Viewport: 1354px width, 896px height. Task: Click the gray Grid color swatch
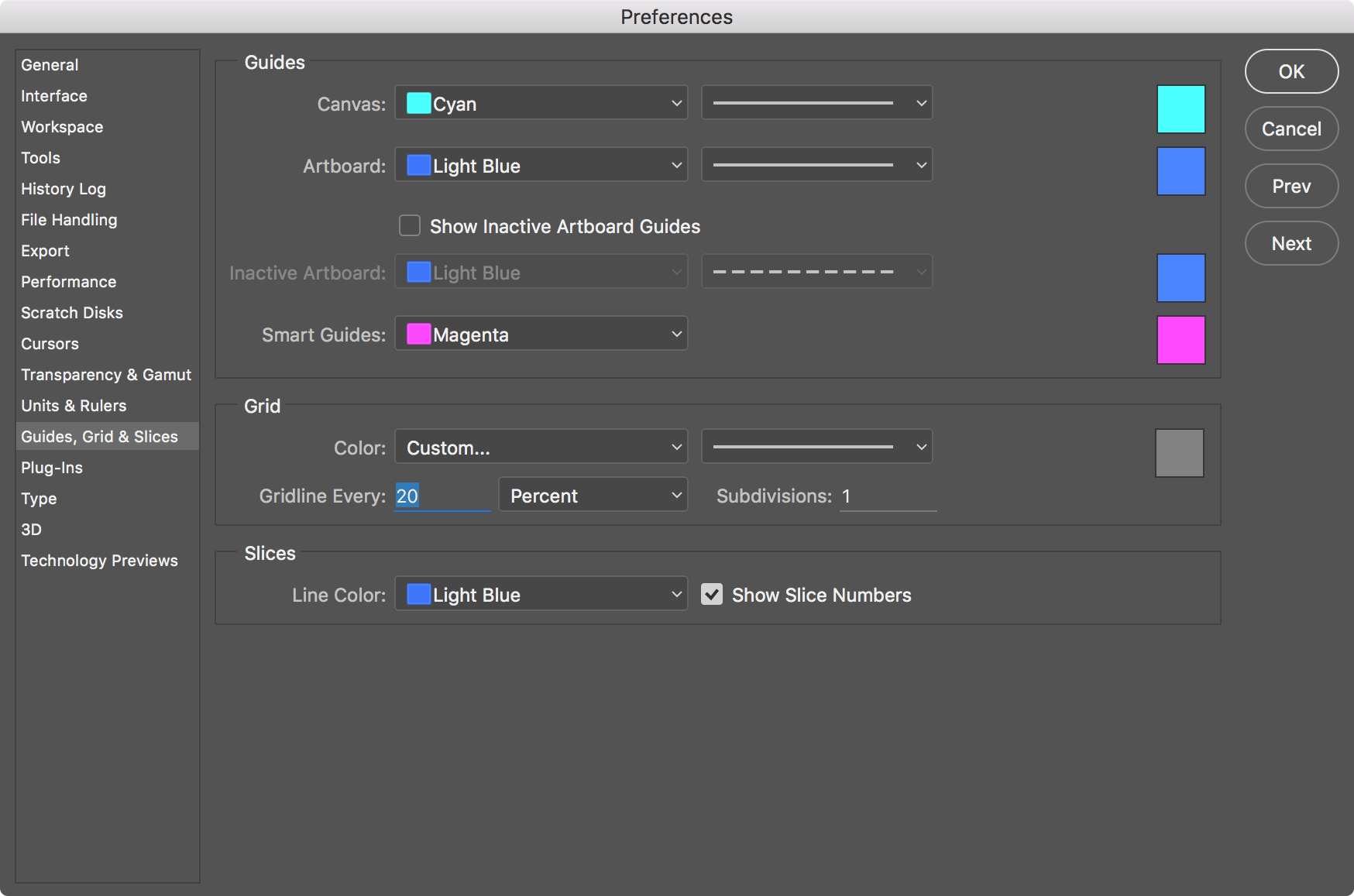pos(1179,453)
